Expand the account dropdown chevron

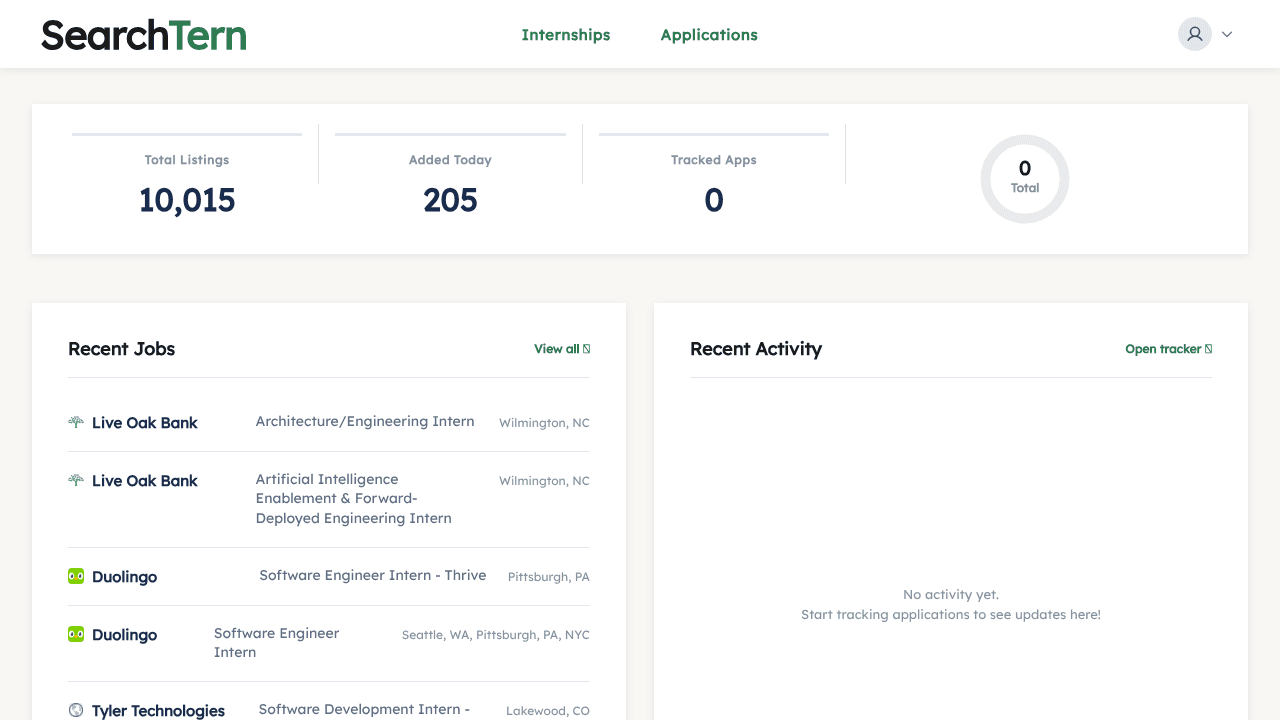coord(1227,34)
